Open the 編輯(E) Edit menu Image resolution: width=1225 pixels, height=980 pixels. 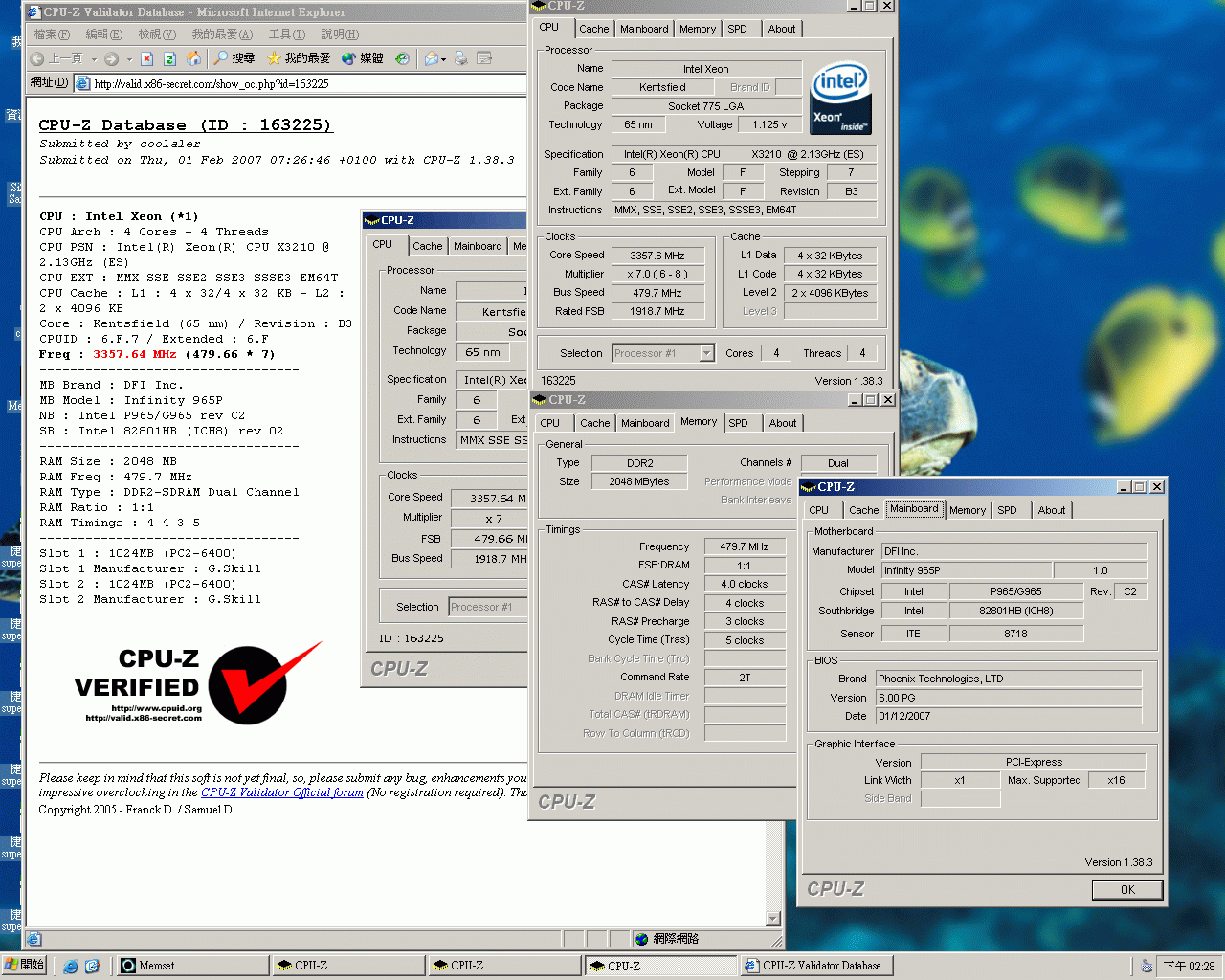[103, 34]
